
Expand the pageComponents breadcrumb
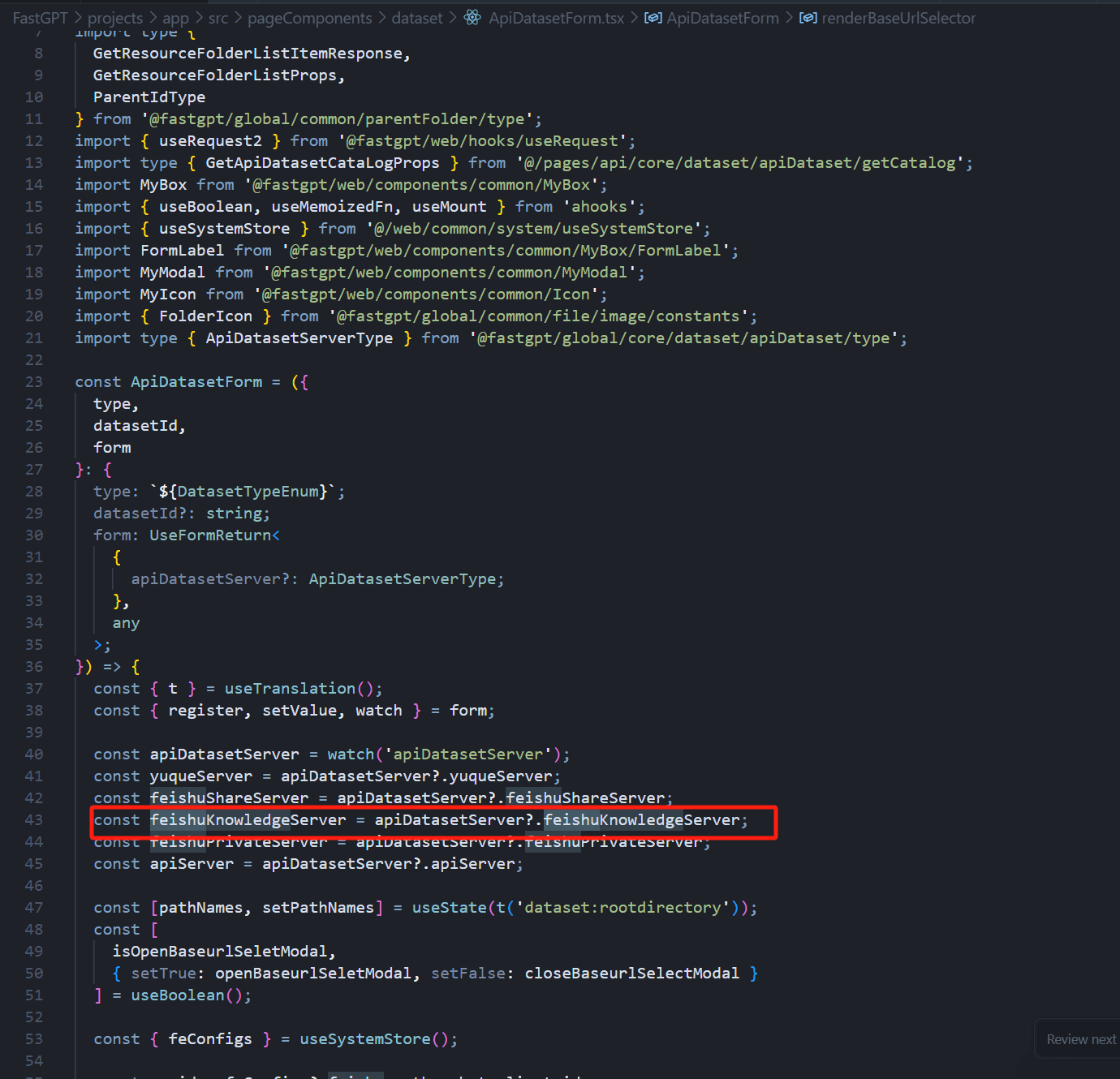tap(309, 18)
